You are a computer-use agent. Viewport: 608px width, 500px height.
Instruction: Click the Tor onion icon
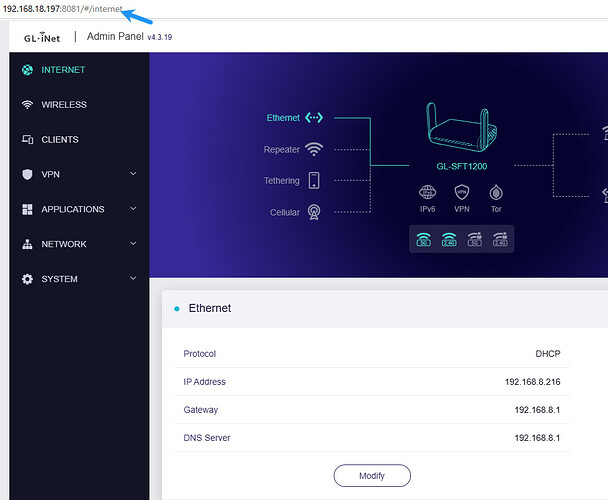[x=495, y=192]
